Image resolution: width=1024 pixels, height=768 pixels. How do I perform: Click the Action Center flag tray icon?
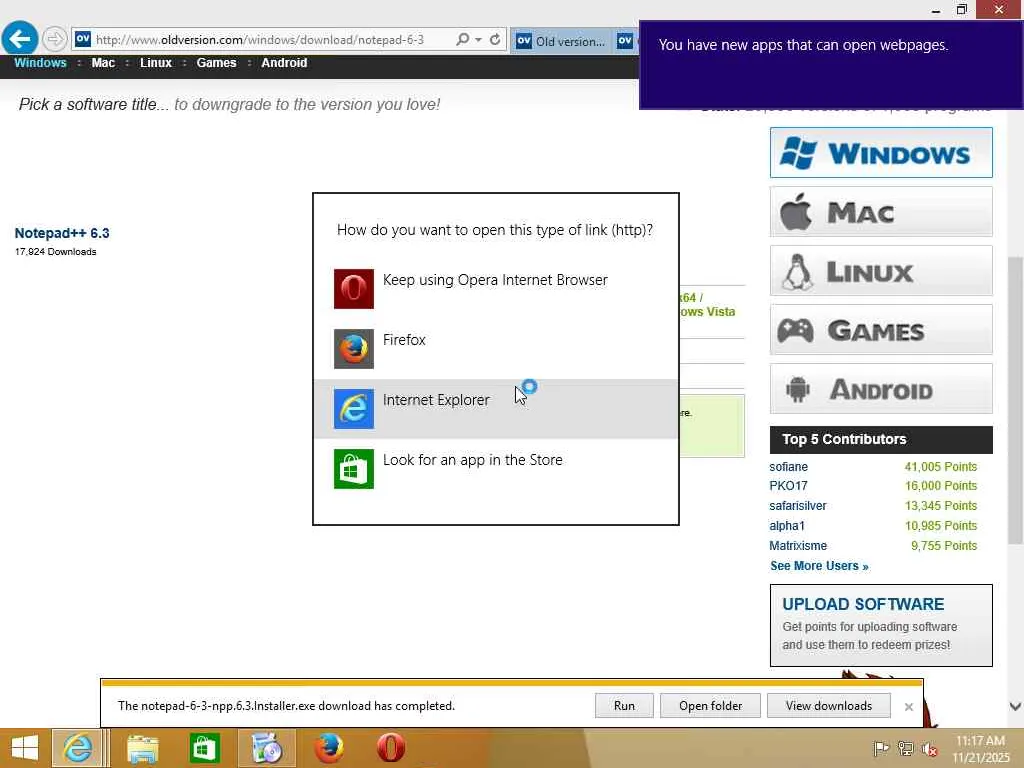[x=881, y=749]
